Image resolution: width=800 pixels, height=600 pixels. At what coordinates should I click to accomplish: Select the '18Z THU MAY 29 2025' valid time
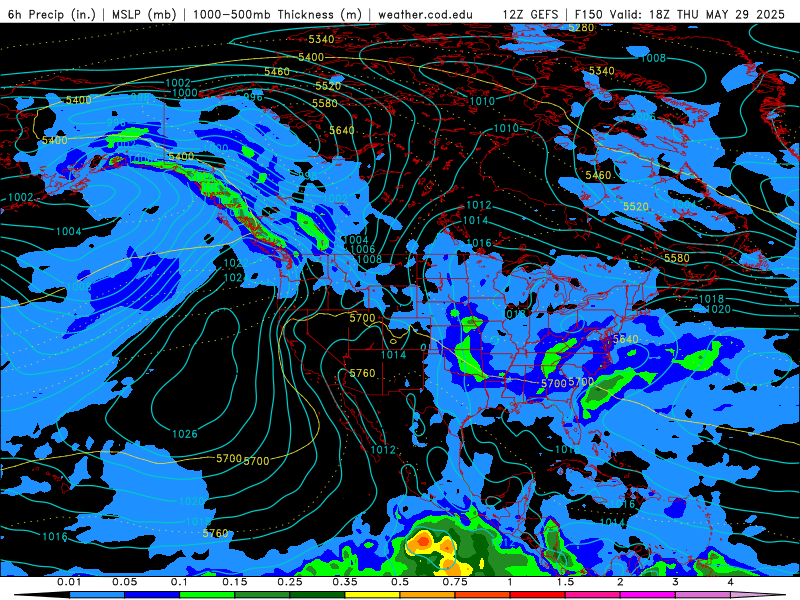point(717,14)
